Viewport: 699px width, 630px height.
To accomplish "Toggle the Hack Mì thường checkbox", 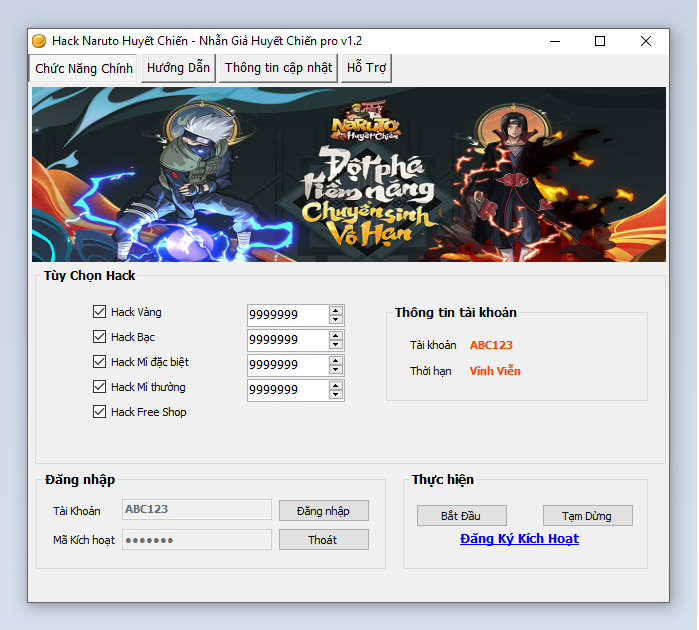I will pyautogui.click(x=99, y=387).
